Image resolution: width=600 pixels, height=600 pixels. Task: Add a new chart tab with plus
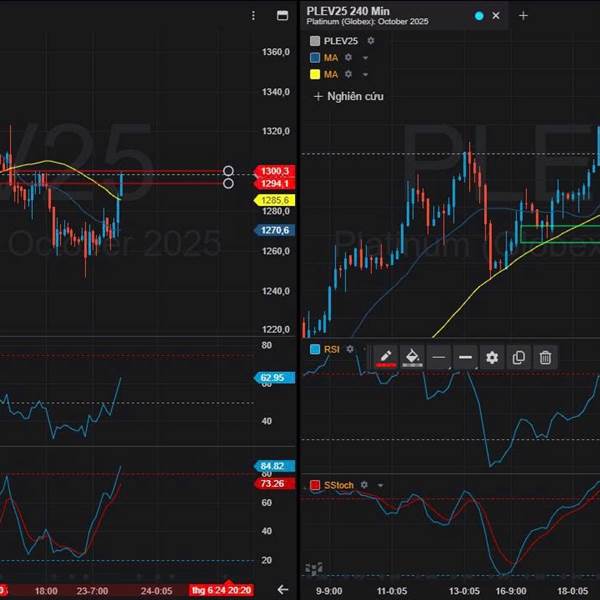tap(523, 16)
